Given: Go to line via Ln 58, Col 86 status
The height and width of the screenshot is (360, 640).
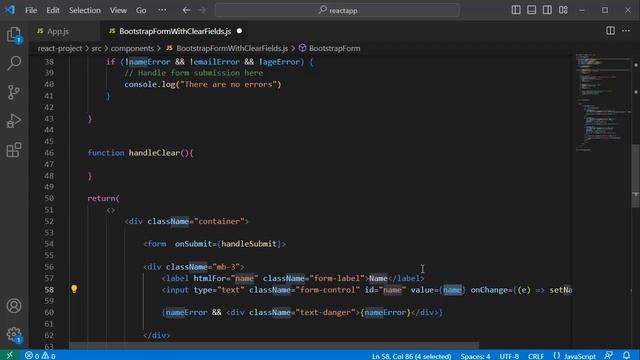Looking at the screenshot, I should tap(411, 356).
